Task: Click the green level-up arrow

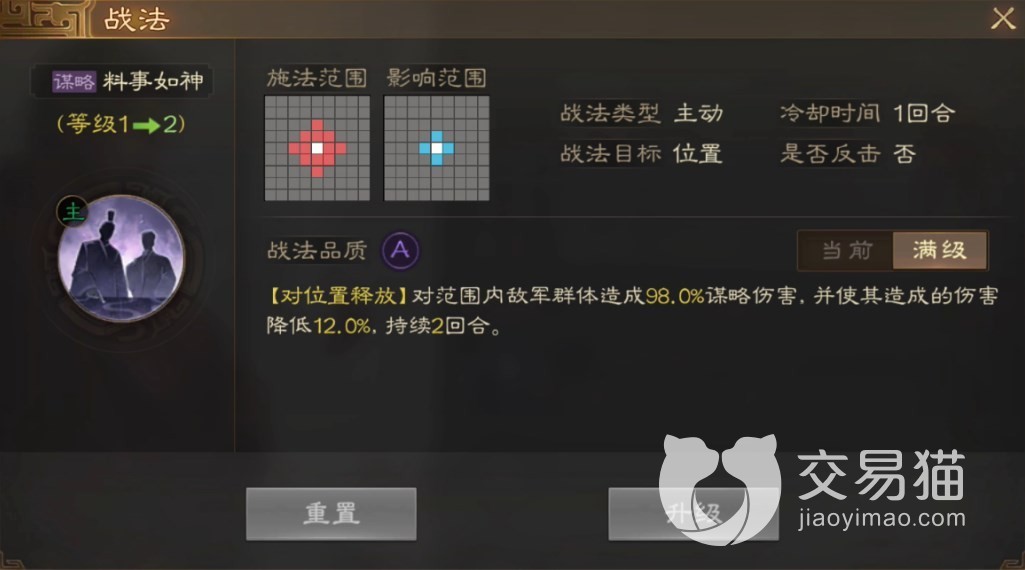Action: 146,125
